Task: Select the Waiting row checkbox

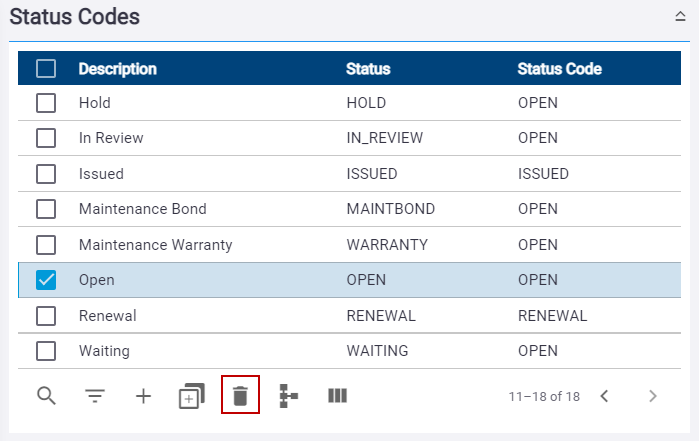Action: coord(46,351)
